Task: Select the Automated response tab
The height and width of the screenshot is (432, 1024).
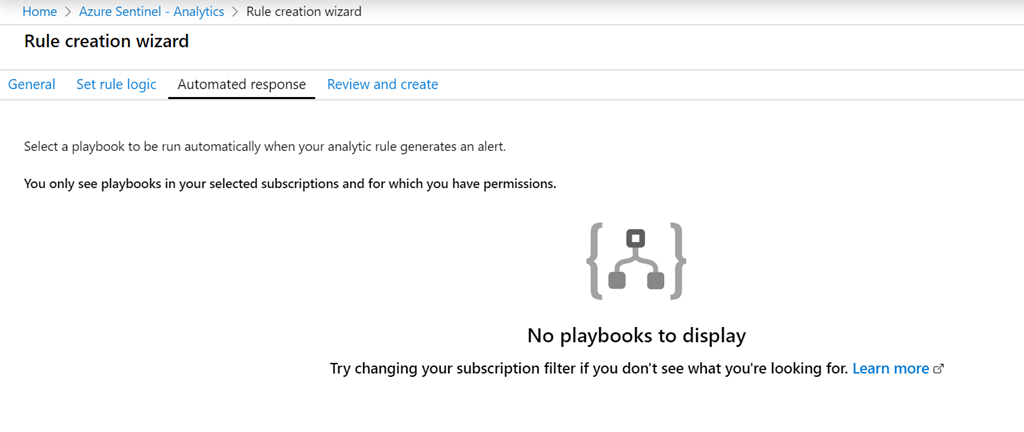Action: (x=241, y=85)
